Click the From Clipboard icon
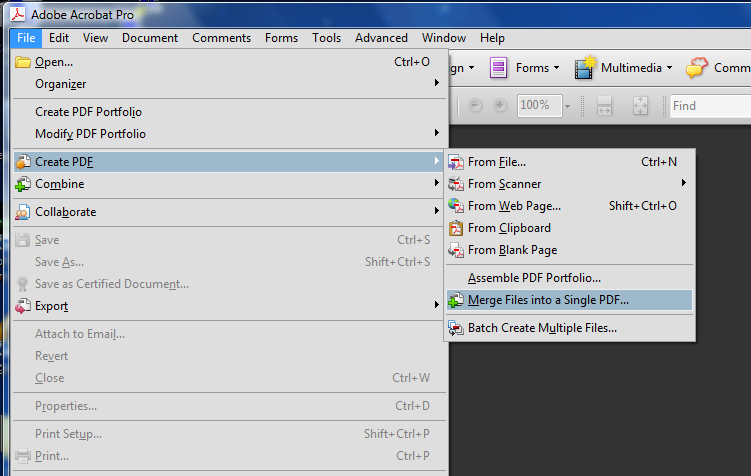The height and width of the screenshot is (476, 751). 456,228
